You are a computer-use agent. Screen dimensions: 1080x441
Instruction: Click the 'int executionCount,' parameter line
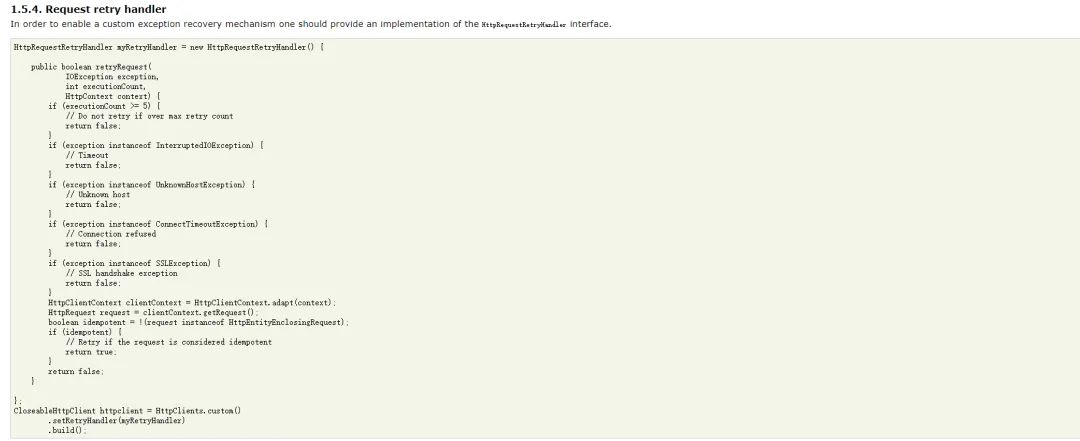click(105, 87)
